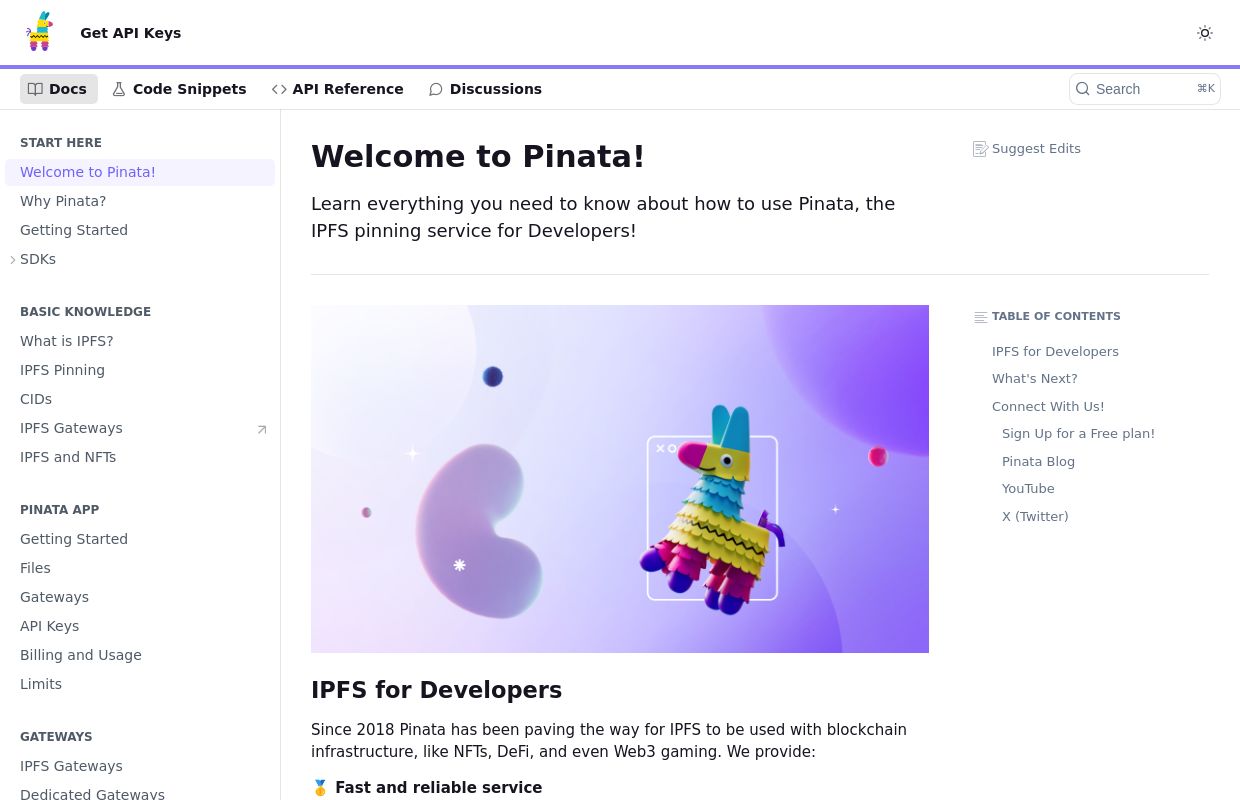Screen dimensions: 1240x800
Task: Click the Welcome to Pinata! page title
Action: (478, 156)
